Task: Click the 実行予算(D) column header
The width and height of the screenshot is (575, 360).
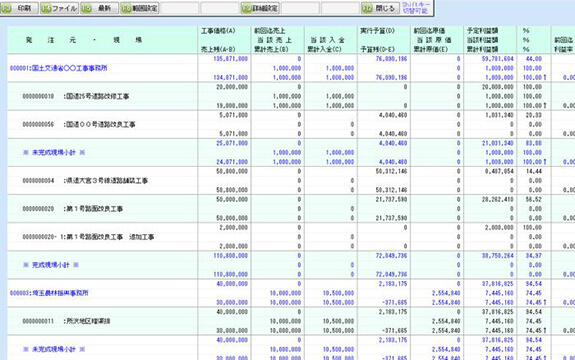Action: 377,31
